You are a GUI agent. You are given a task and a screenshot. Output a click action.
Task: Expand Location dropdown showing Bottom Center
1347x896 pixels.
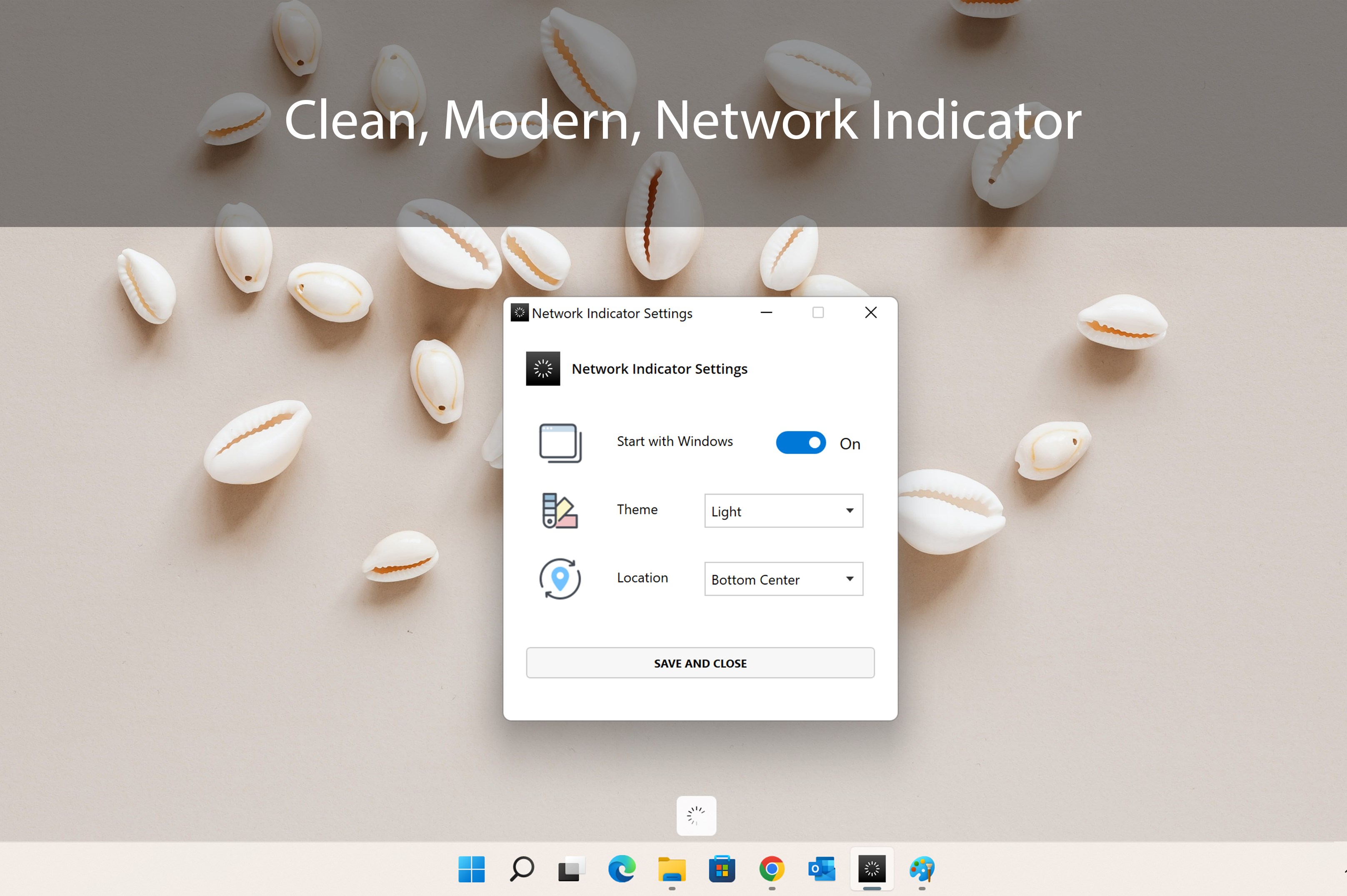[x=783, y=579]
